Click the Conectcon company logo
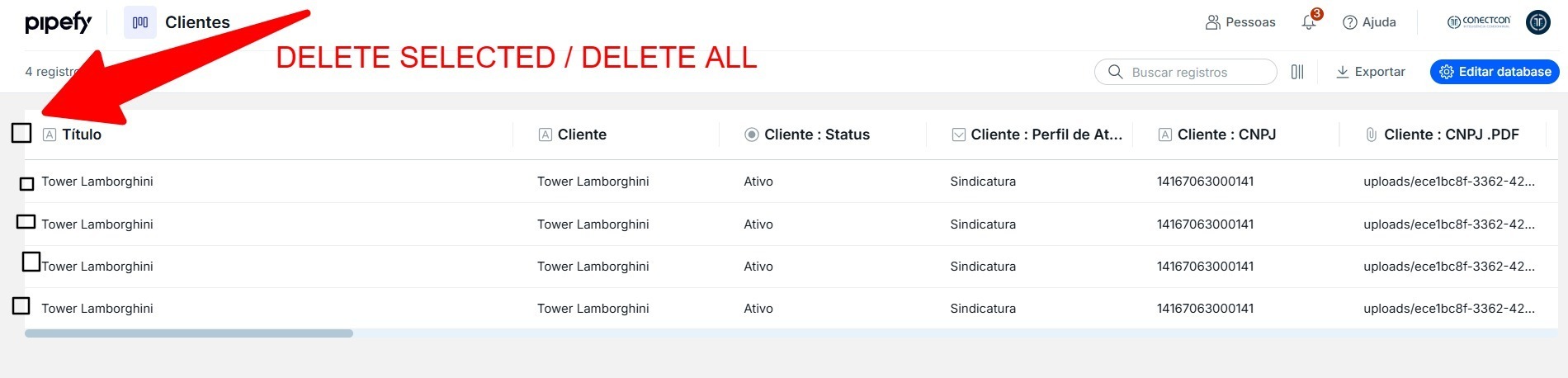 1479,22
